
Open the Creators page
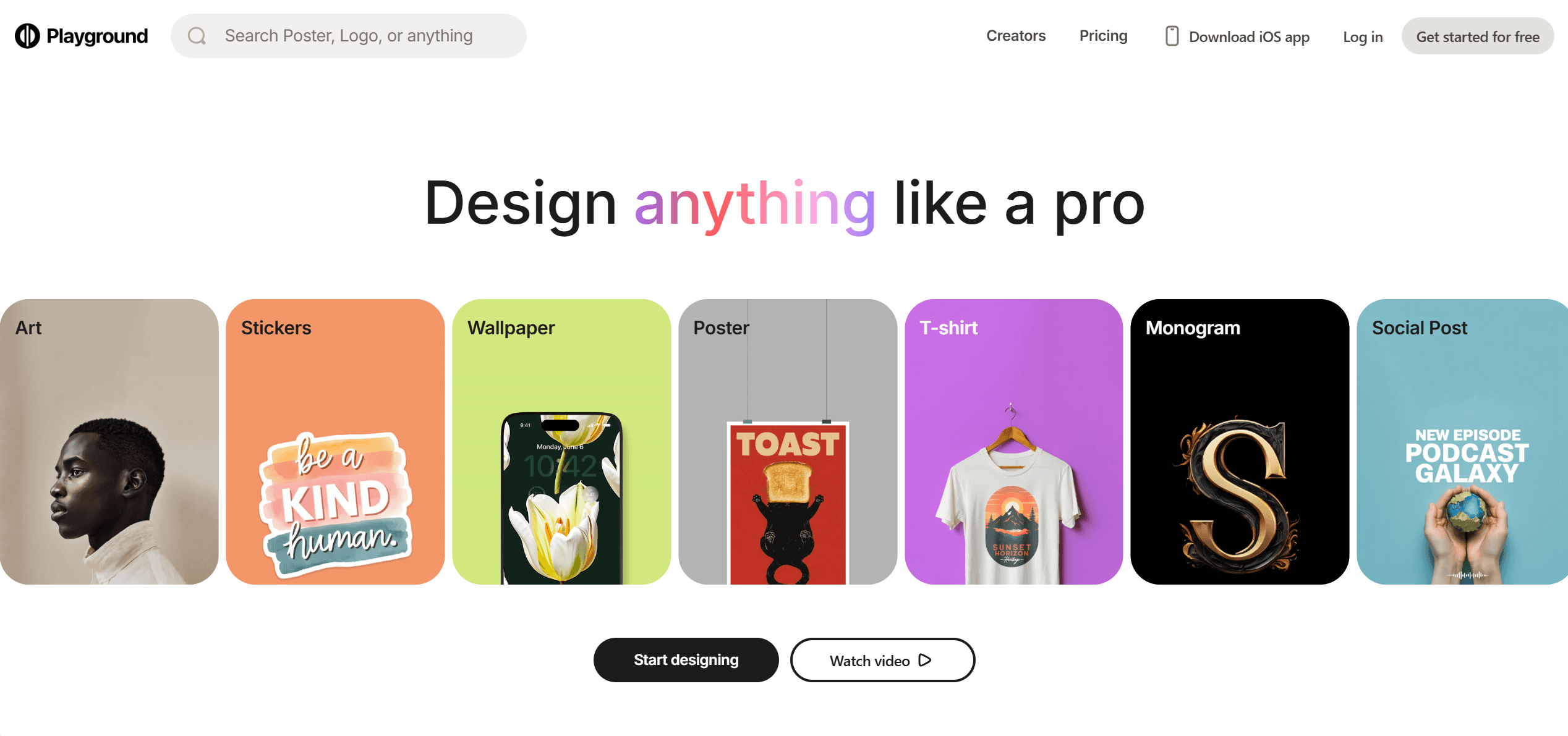click(1016, 36)
